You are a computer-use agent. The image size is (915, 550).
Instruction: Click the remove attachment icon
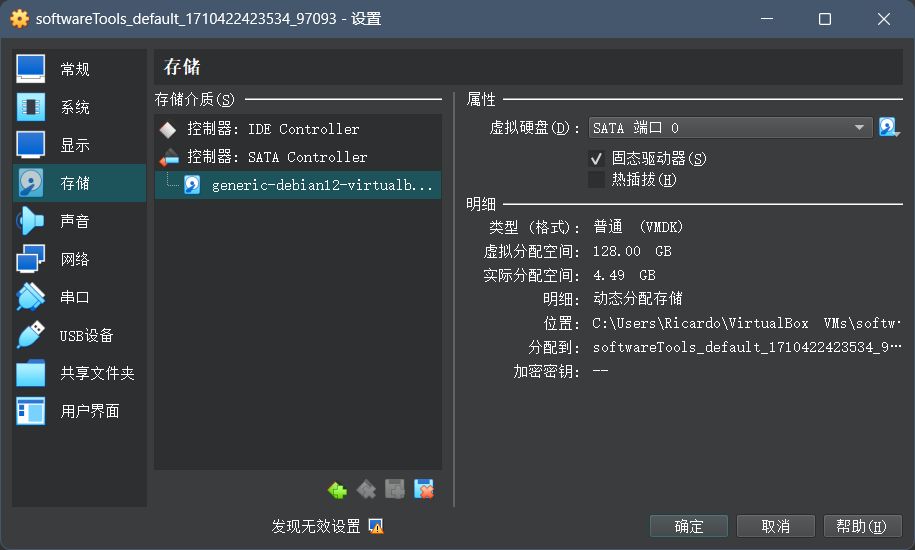click(424, 489)
